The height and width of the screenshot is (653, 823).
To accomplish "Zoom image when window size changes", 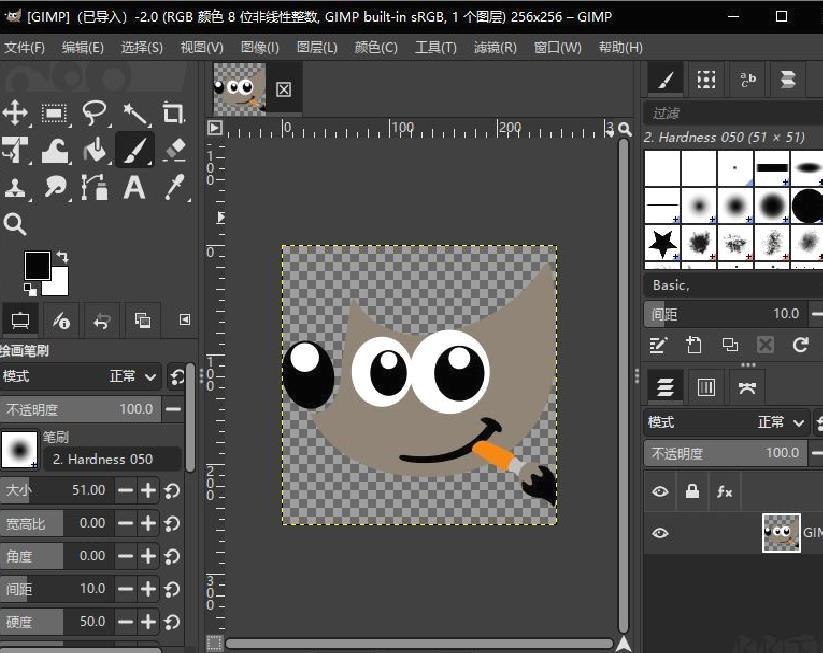I will pyautogui.click(x=624, y=129).
